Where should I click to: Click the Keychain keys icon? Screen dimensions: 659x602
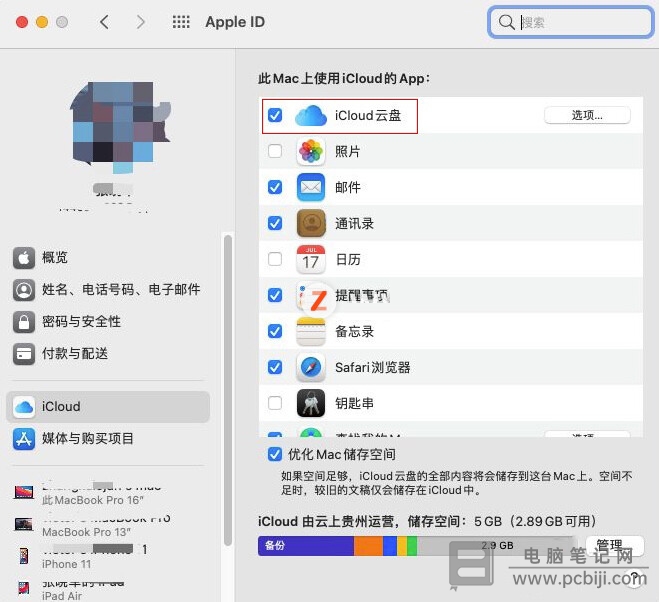coord(311,403)
